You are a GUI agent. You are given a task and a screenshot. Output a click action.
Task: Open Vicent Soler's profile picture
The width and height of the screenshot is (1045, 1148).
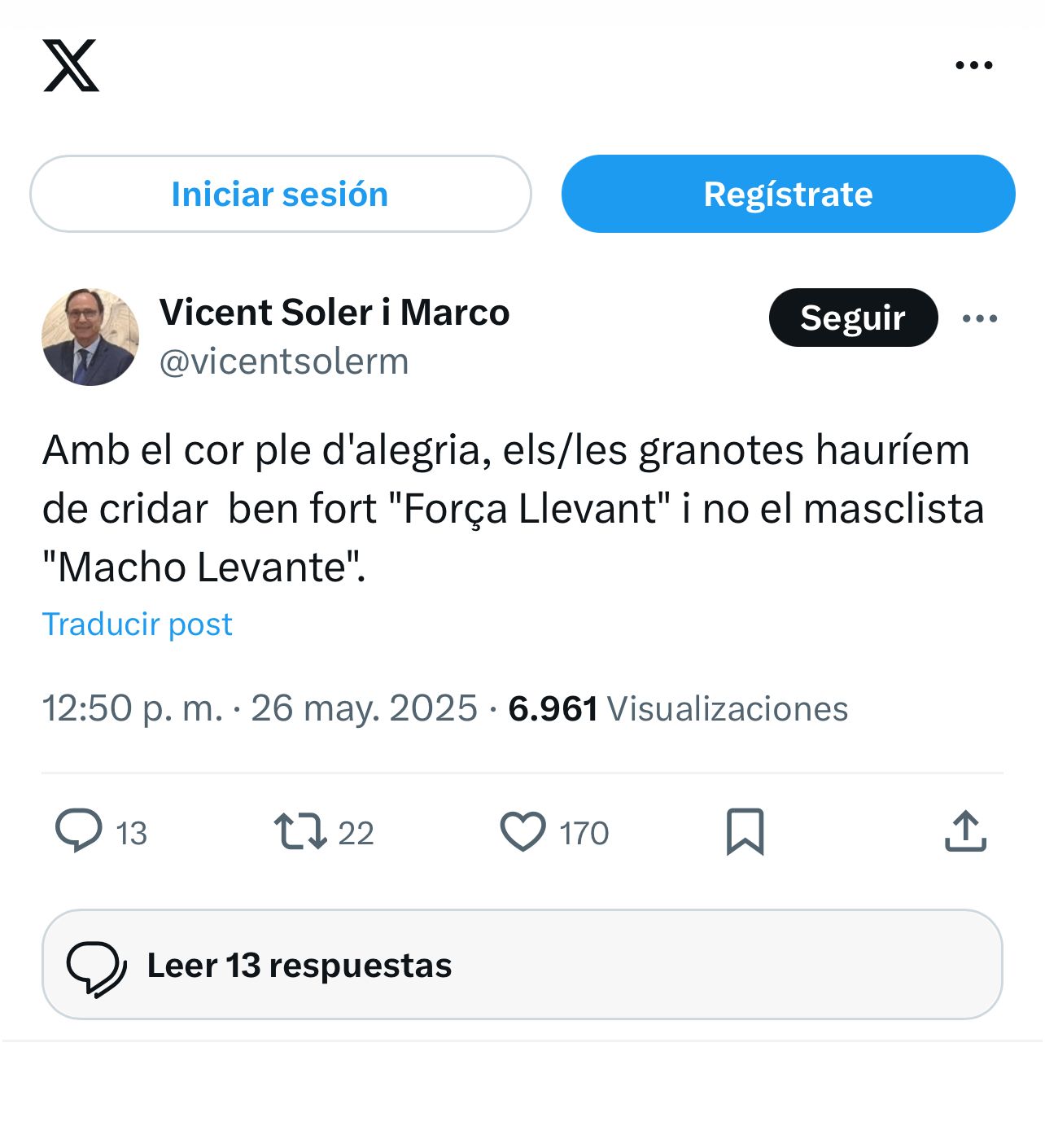pyautogui.click(x=90, y=336)
